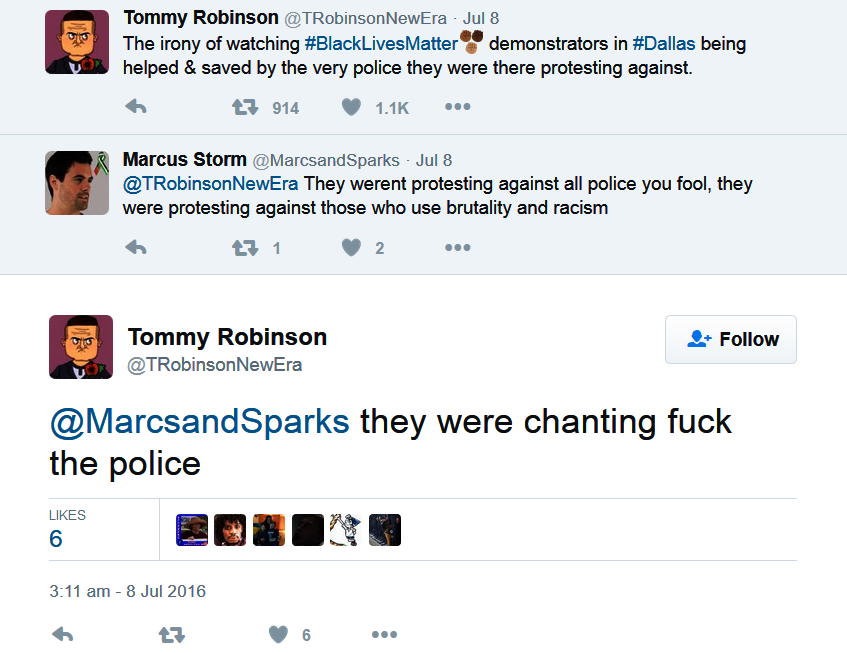The image size is (847, 653).
Task: Open more options on Marcus Storm's tweet
Action: click(x=457, y=247)
